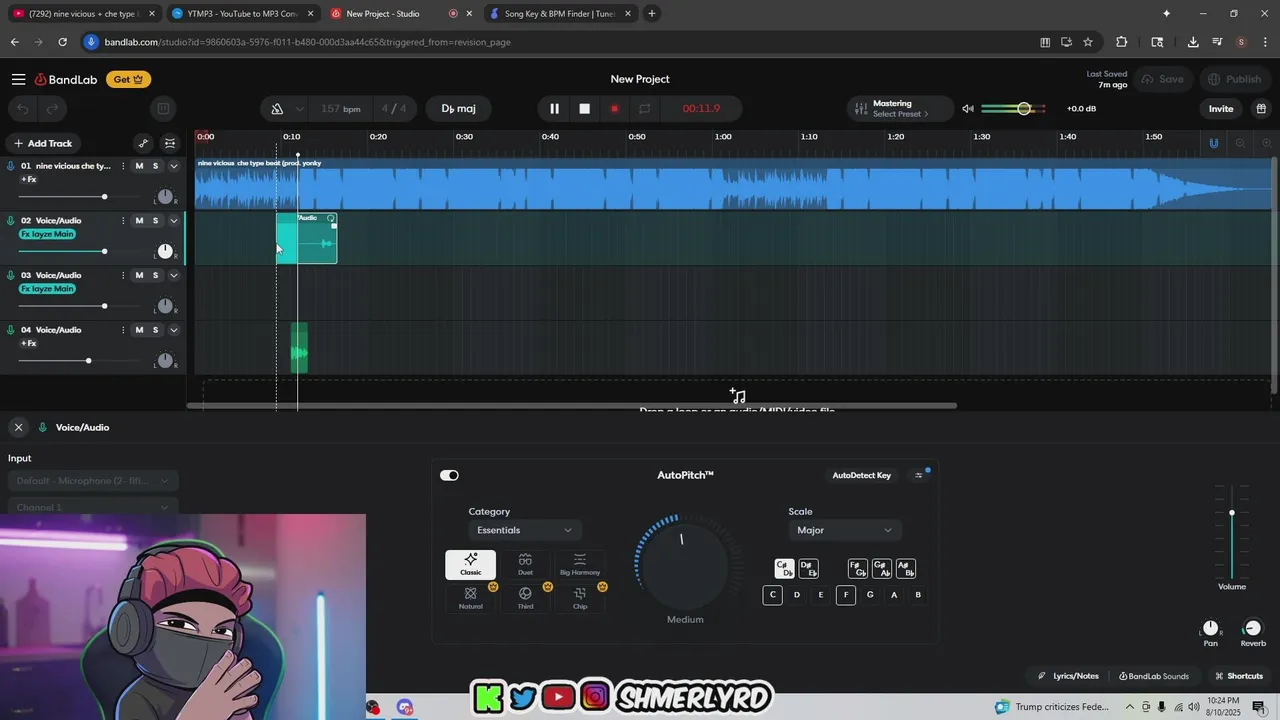
Task: Open Fx layze Main on track 02
Action: tap(47, 234)
